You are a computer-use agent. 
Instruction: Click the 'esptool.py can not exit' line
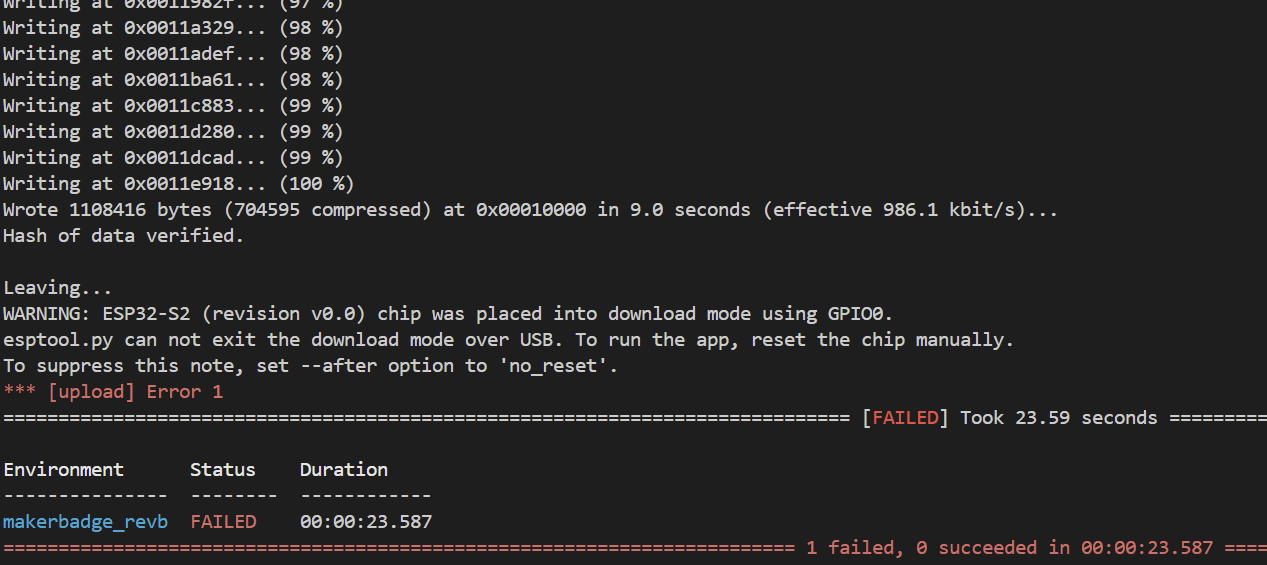pos(508,340)
